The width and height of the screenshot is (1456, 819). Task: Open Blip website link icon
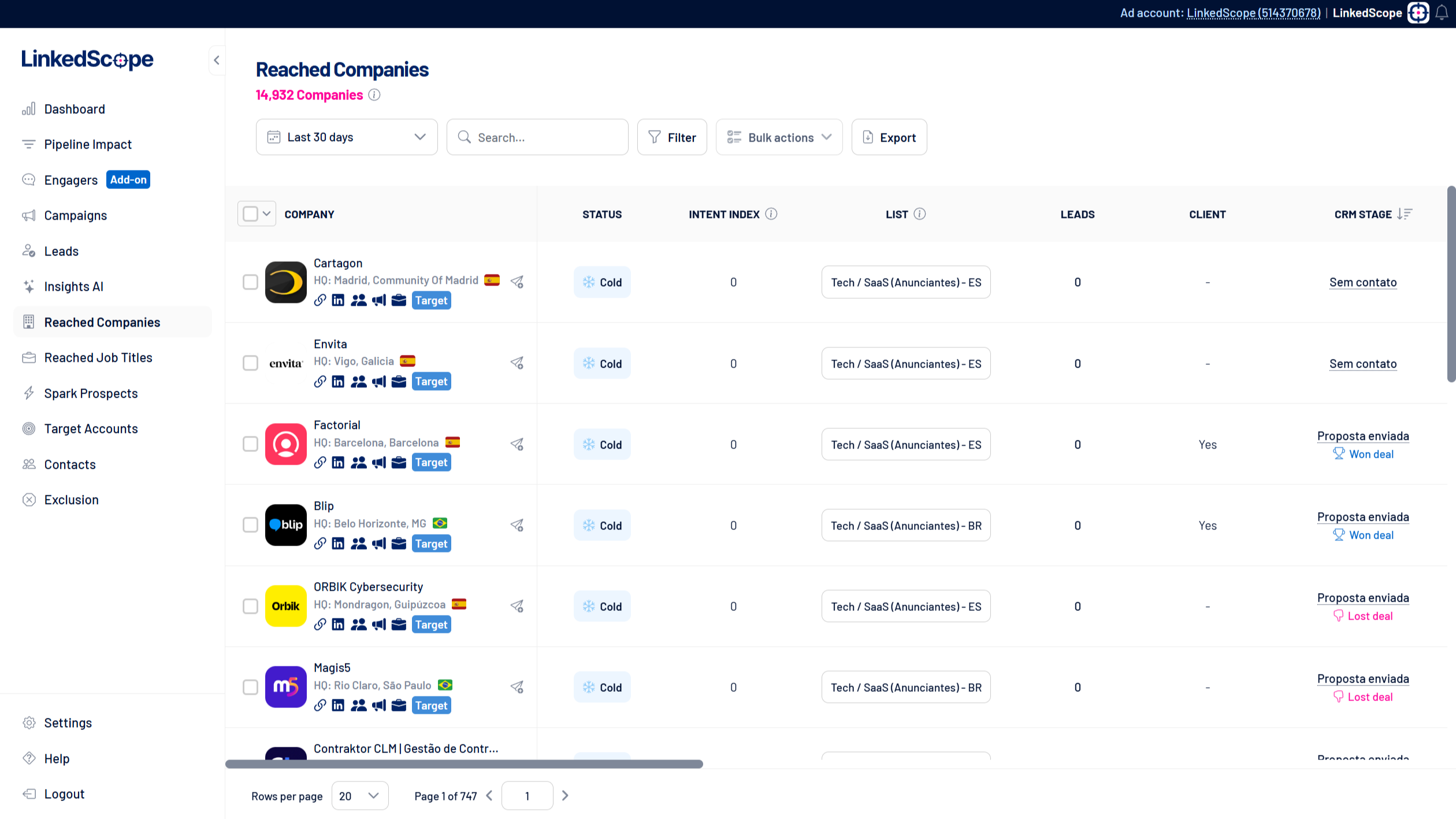pyautogui.click(x=320, y=543)
